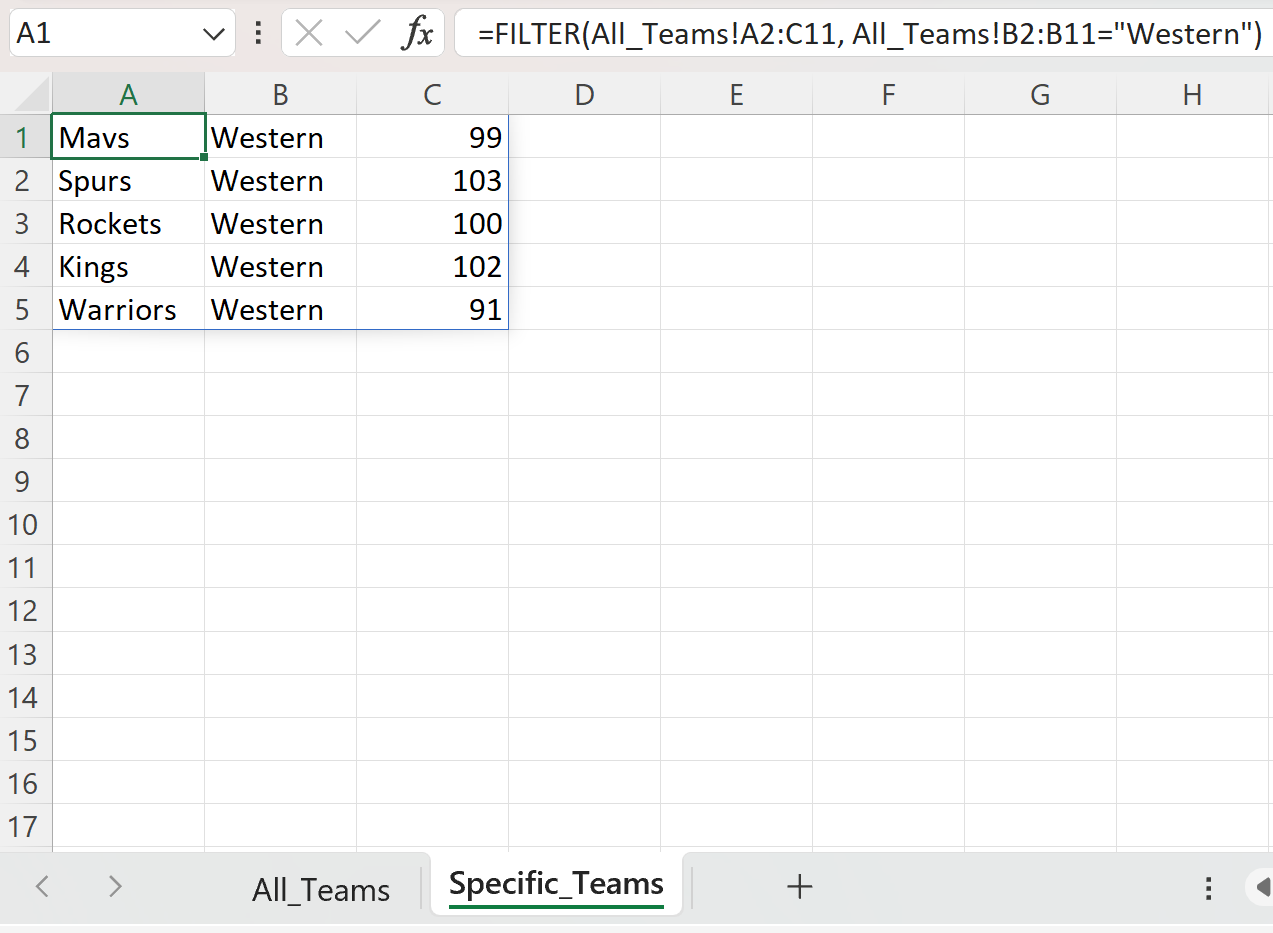Add a new sheet with the plus icon

799,886
